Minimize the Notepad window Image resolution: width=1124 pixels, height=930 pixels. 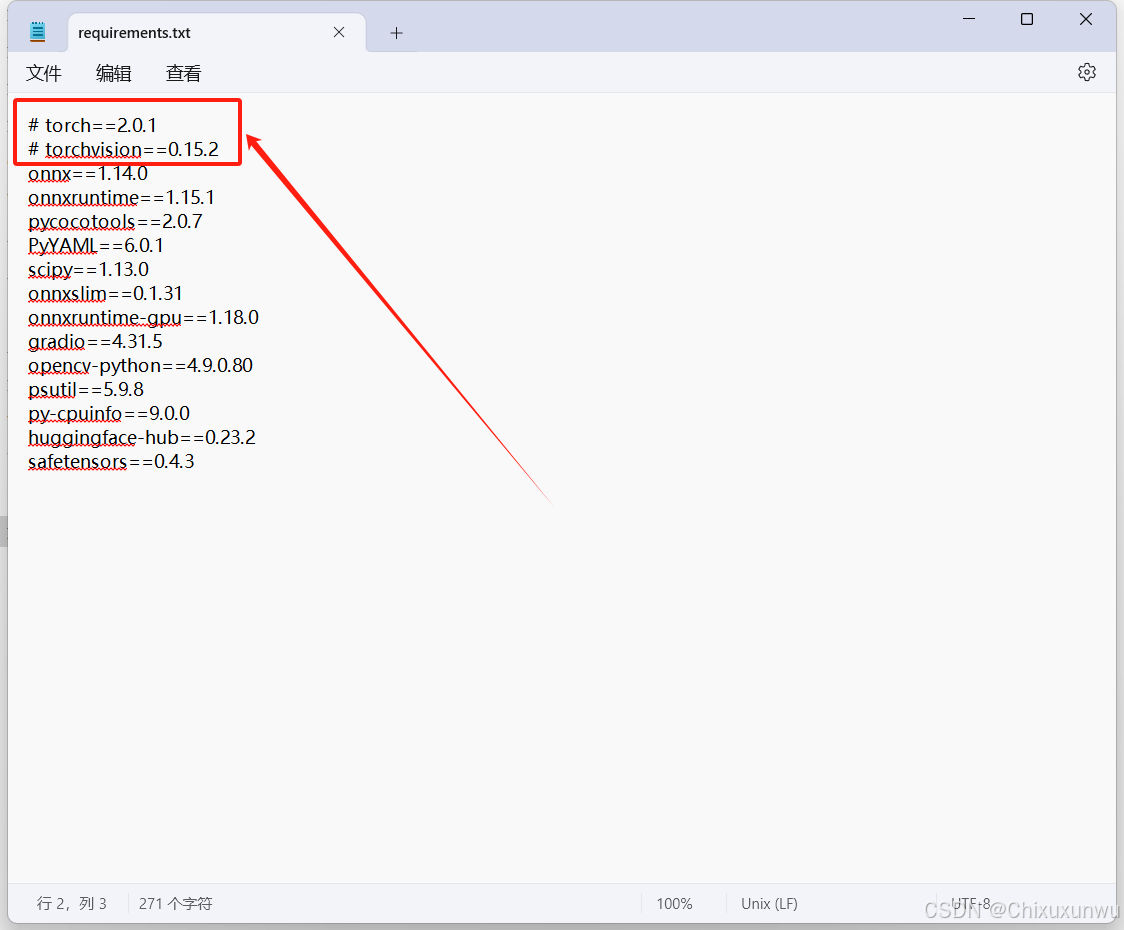coord(969,19)
